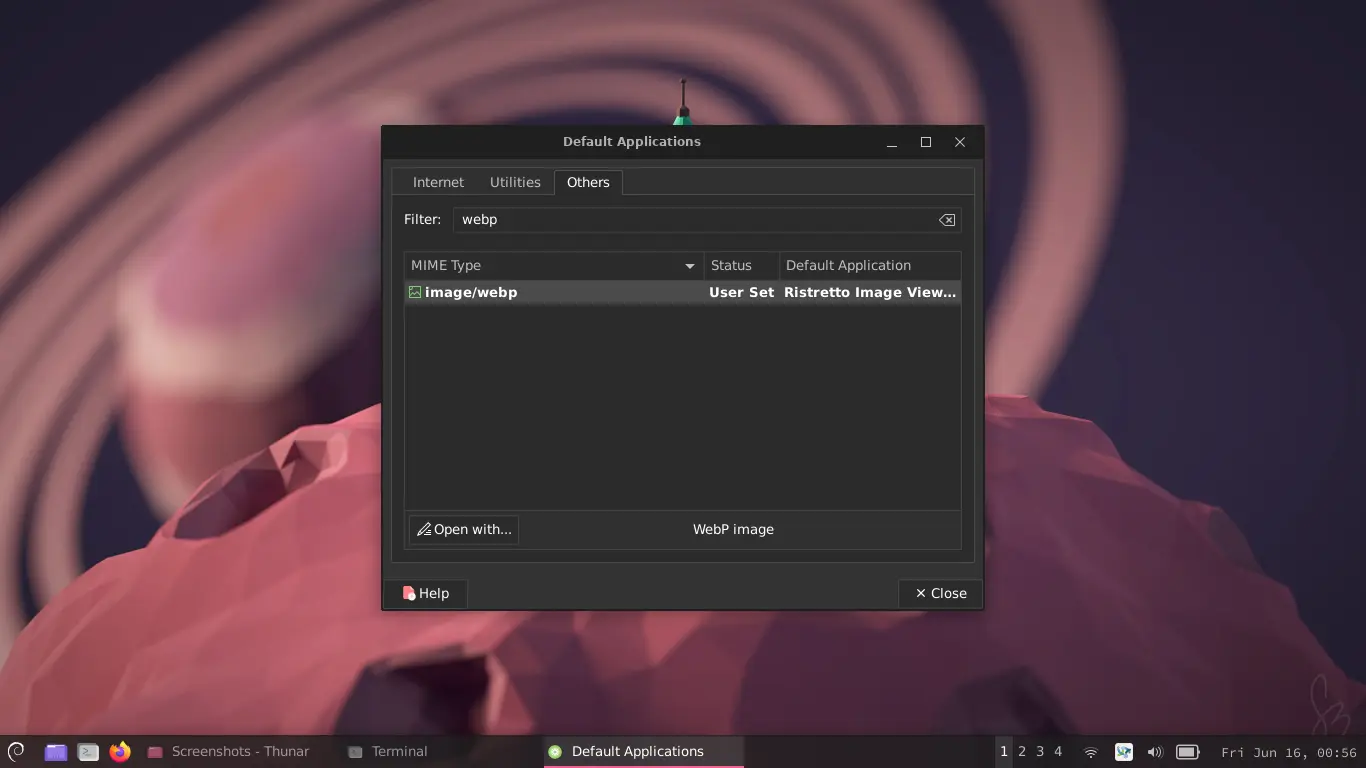Switch to the Internet tab
The height and width of the screenshot is (768, 1366).
tap(438, 183)
